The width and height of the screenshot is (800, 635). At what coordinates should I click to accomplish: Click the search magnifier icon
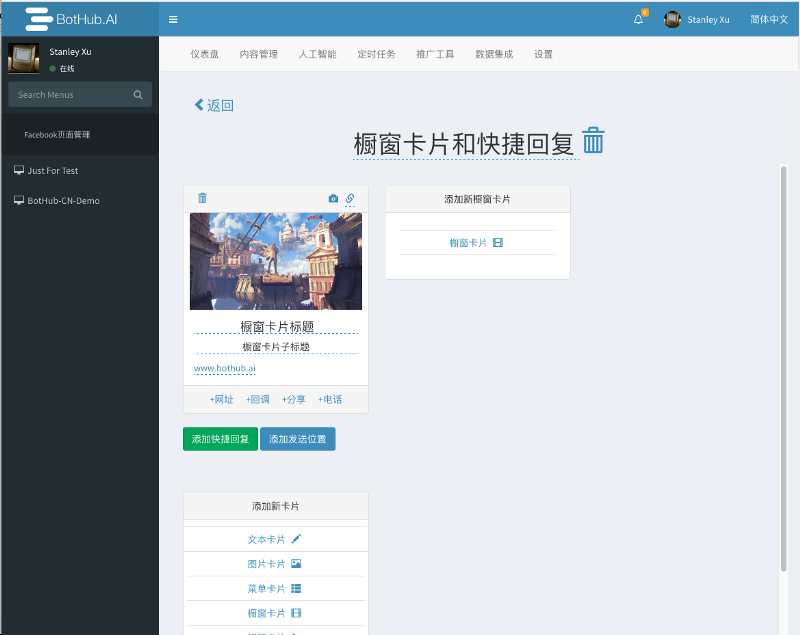click(138, 95)
